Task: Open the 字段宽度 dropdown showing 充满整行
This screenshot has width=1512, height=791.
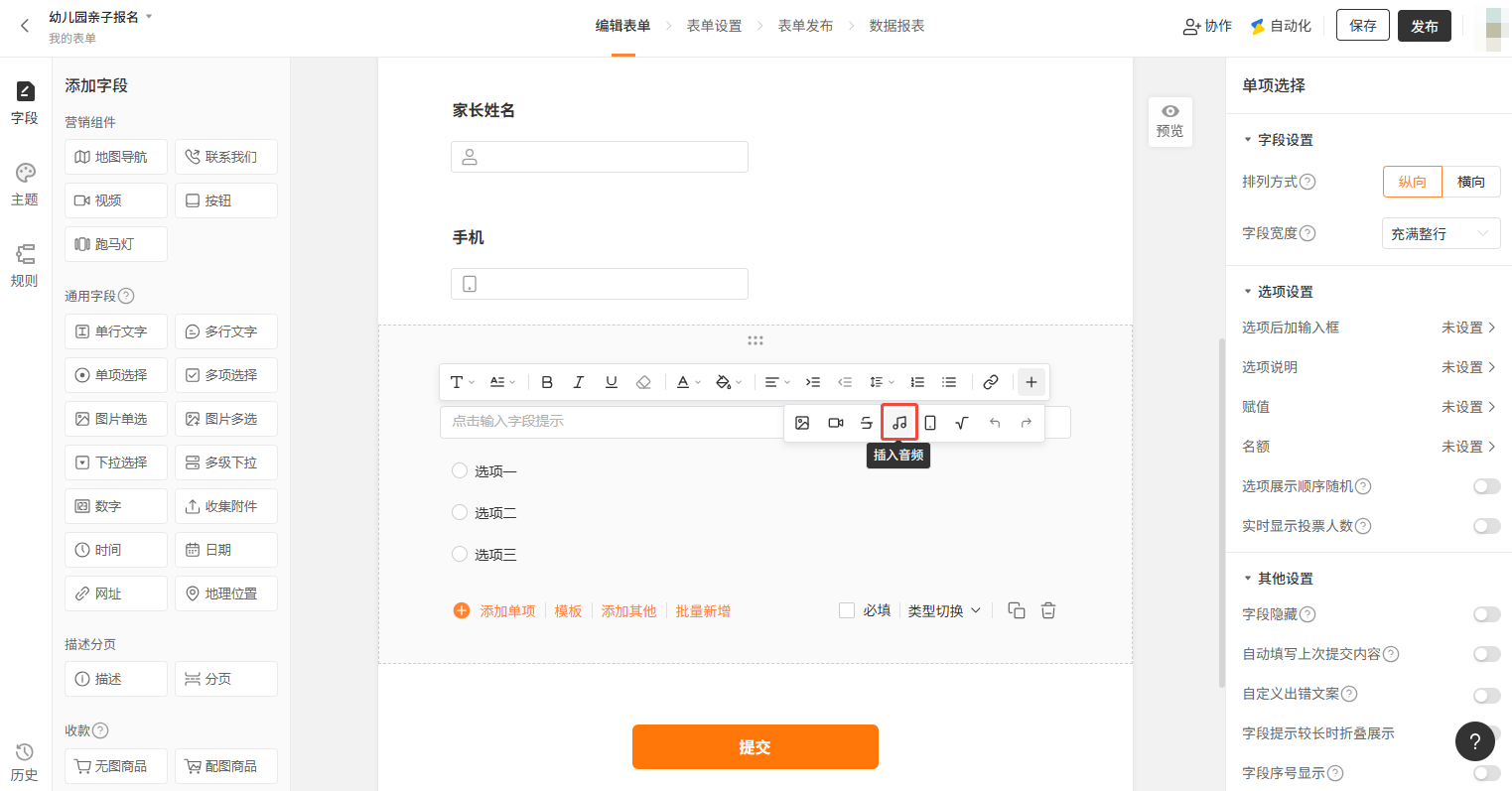Action: click(x=1441, y=233)
